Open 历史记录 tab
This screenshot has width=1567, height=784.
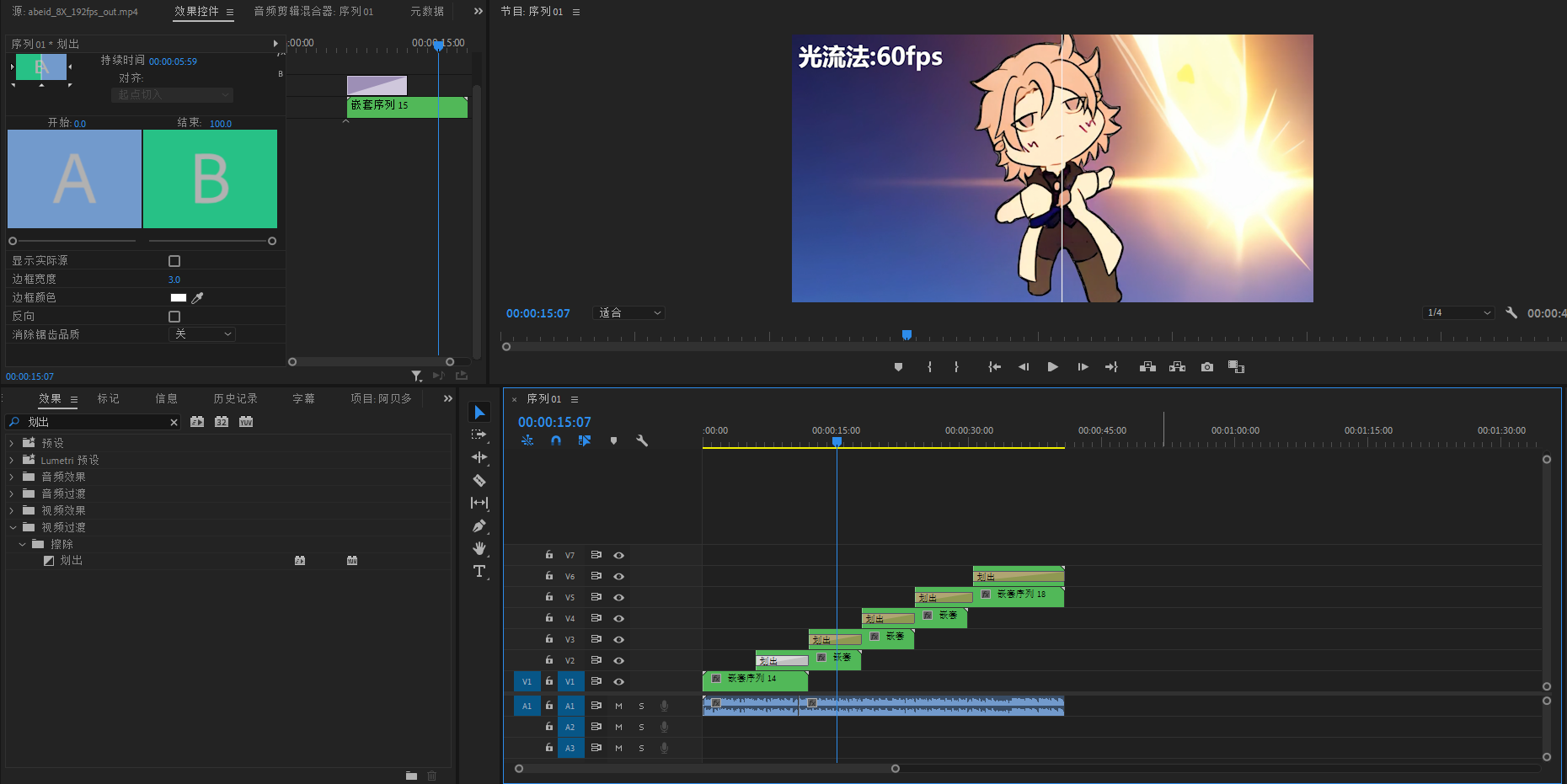[235, 399]
